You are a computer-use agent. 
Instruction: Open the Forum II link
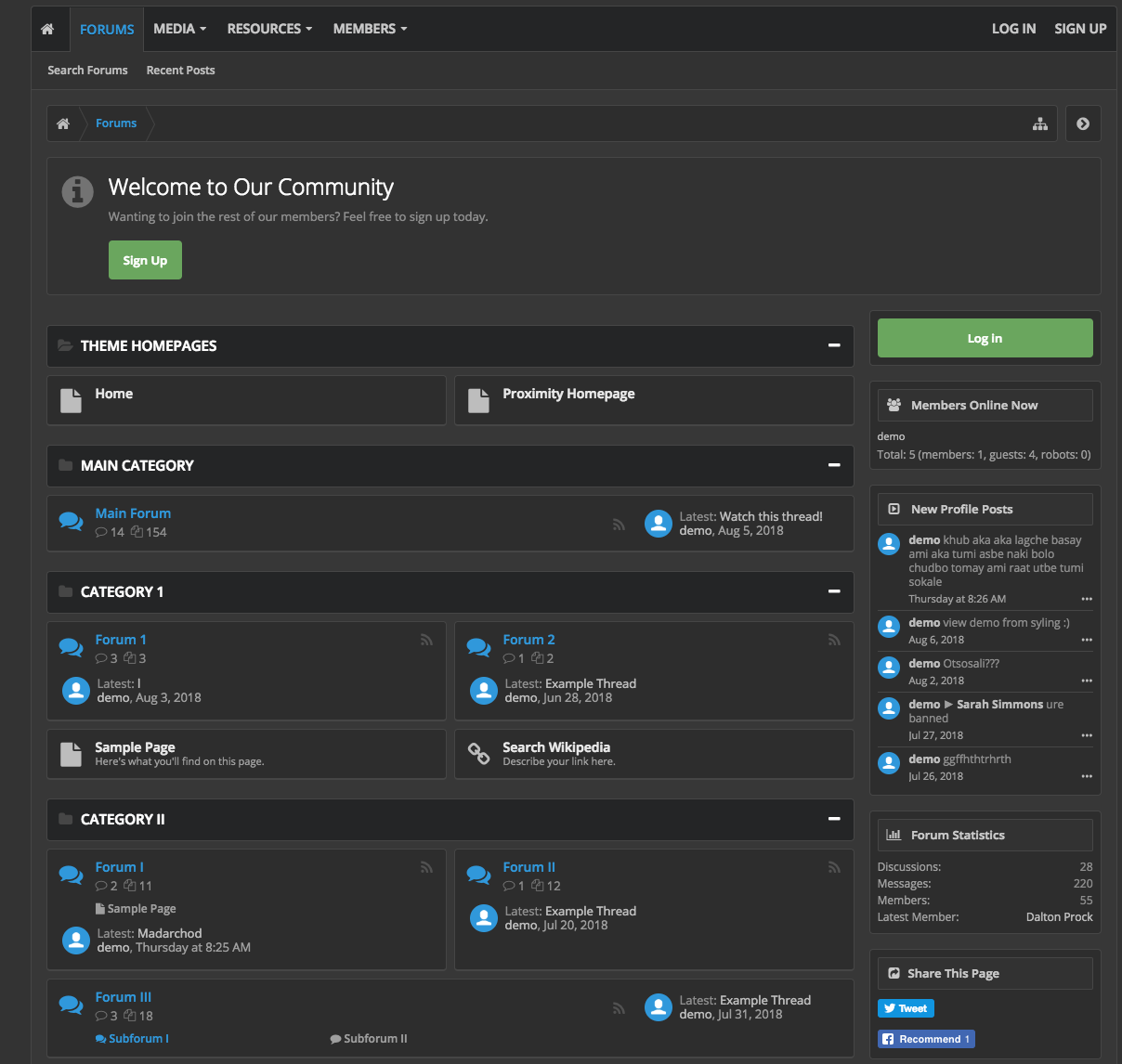click(x=528, y=867)
